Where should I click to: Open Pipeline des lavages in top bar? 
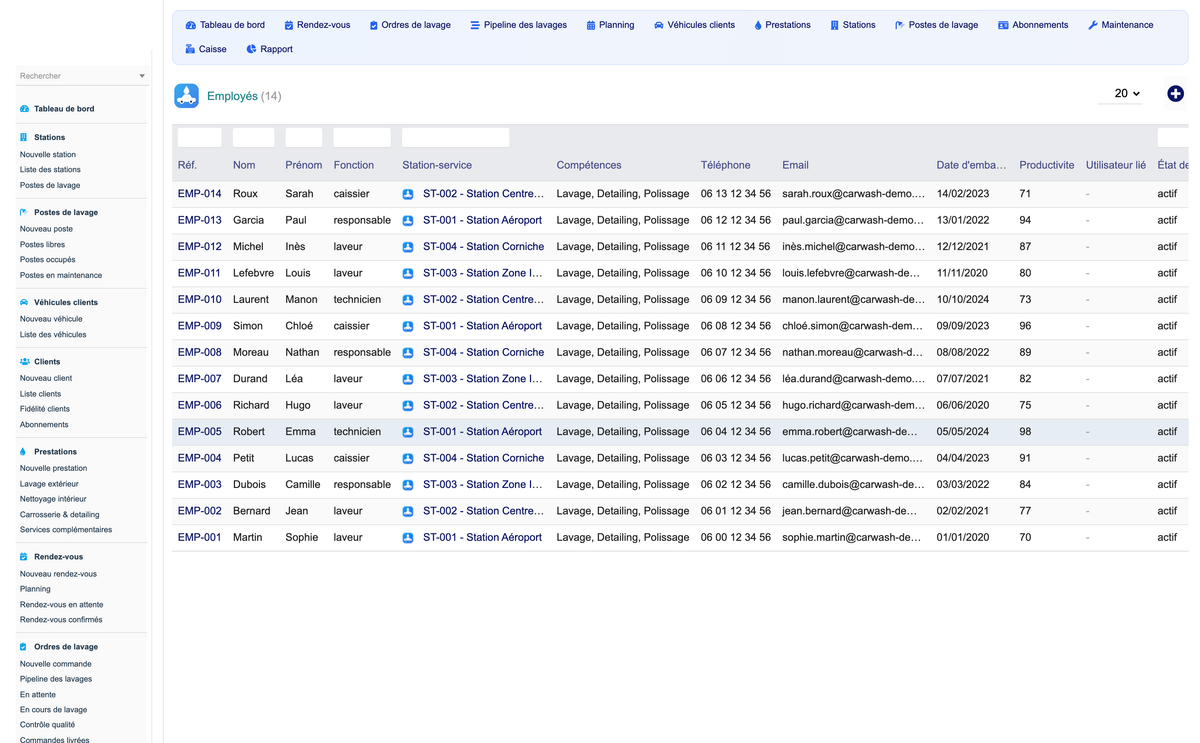[x=518, y=25]
